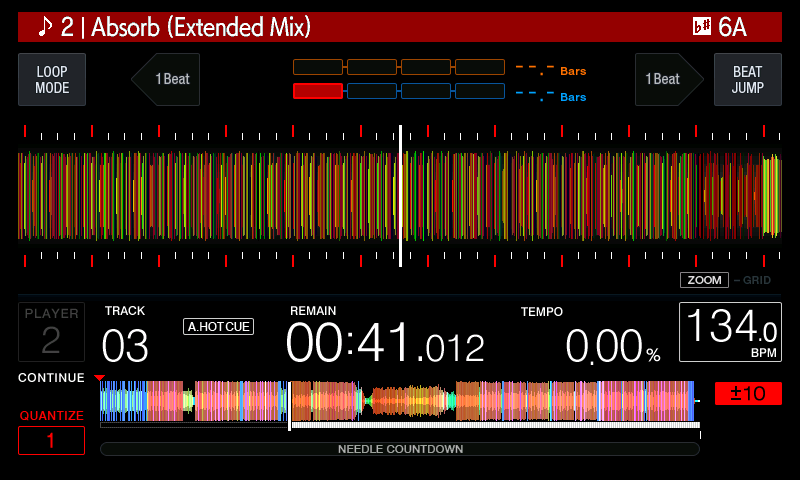Click the remaining time 00:41.012
The width and height of the screenshot is (800, 480).
385,343
